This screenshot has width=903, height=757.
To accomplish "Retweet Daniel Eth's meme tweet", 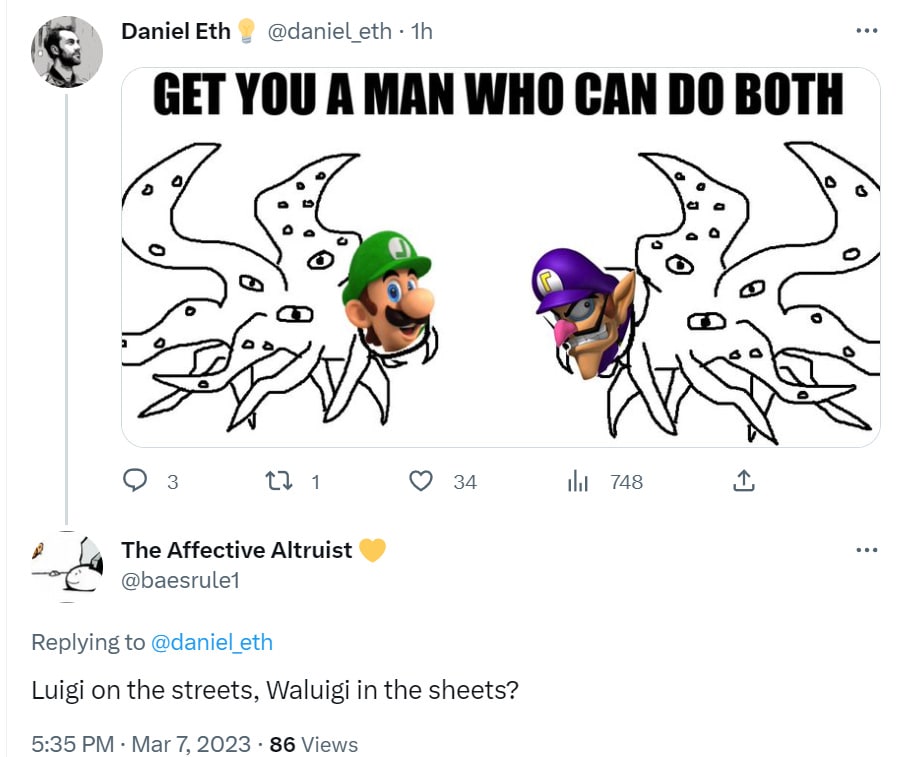I will click(x=279, y=480).
